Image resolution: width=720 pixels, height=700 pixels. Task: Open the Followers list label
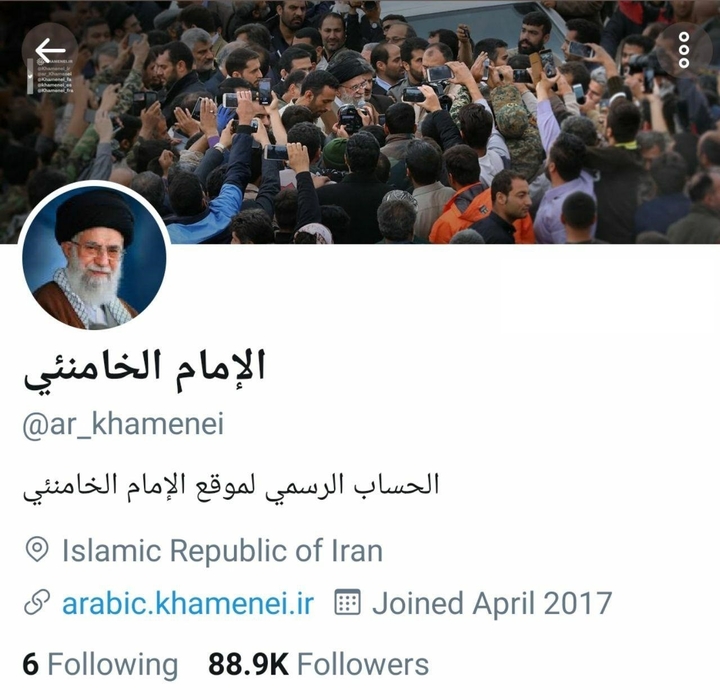pyautogui.click(x=363, y=664)
